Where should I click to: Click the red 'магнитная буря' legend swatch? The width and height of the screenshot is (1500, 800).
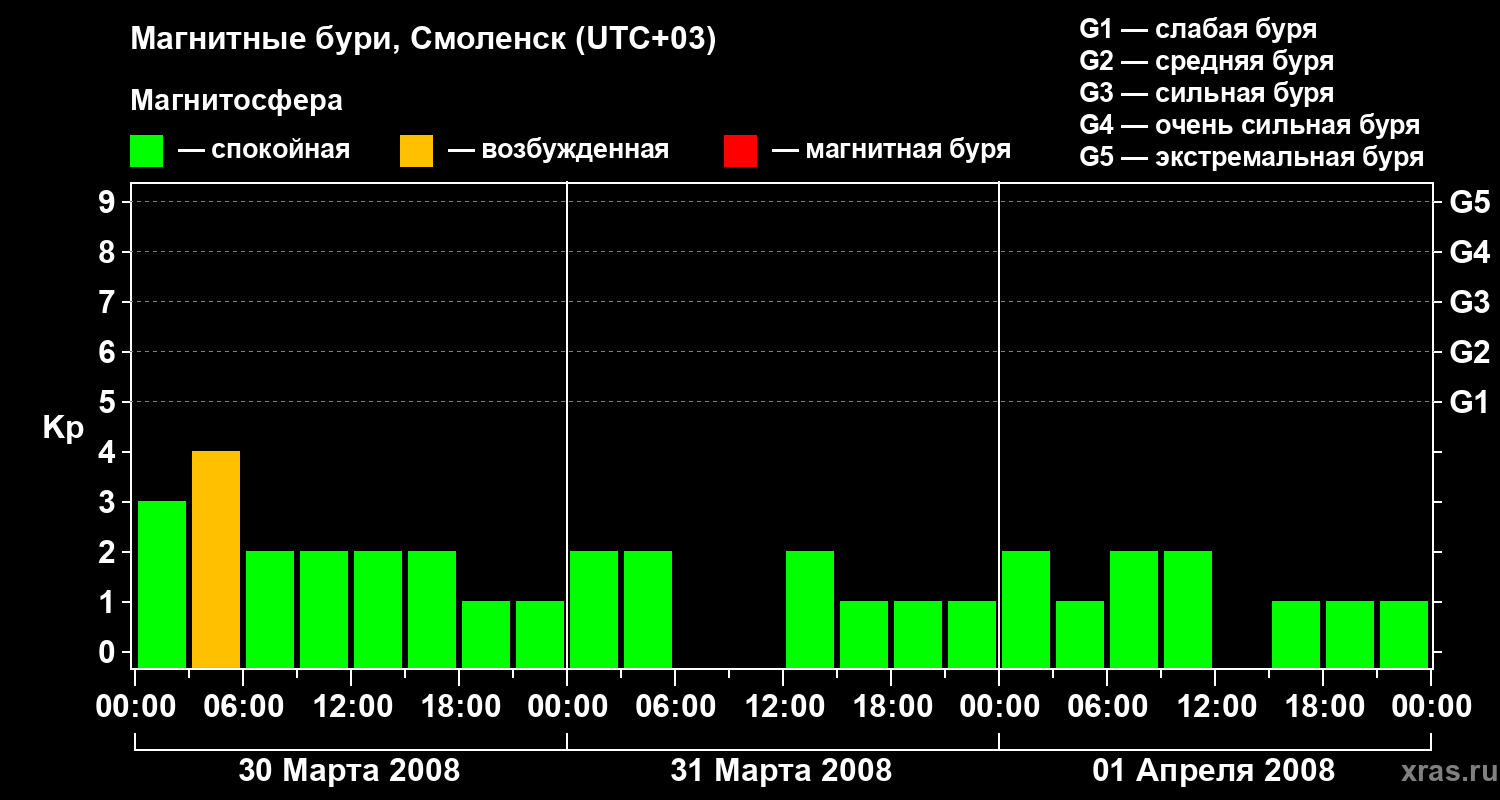click(740, 151)
